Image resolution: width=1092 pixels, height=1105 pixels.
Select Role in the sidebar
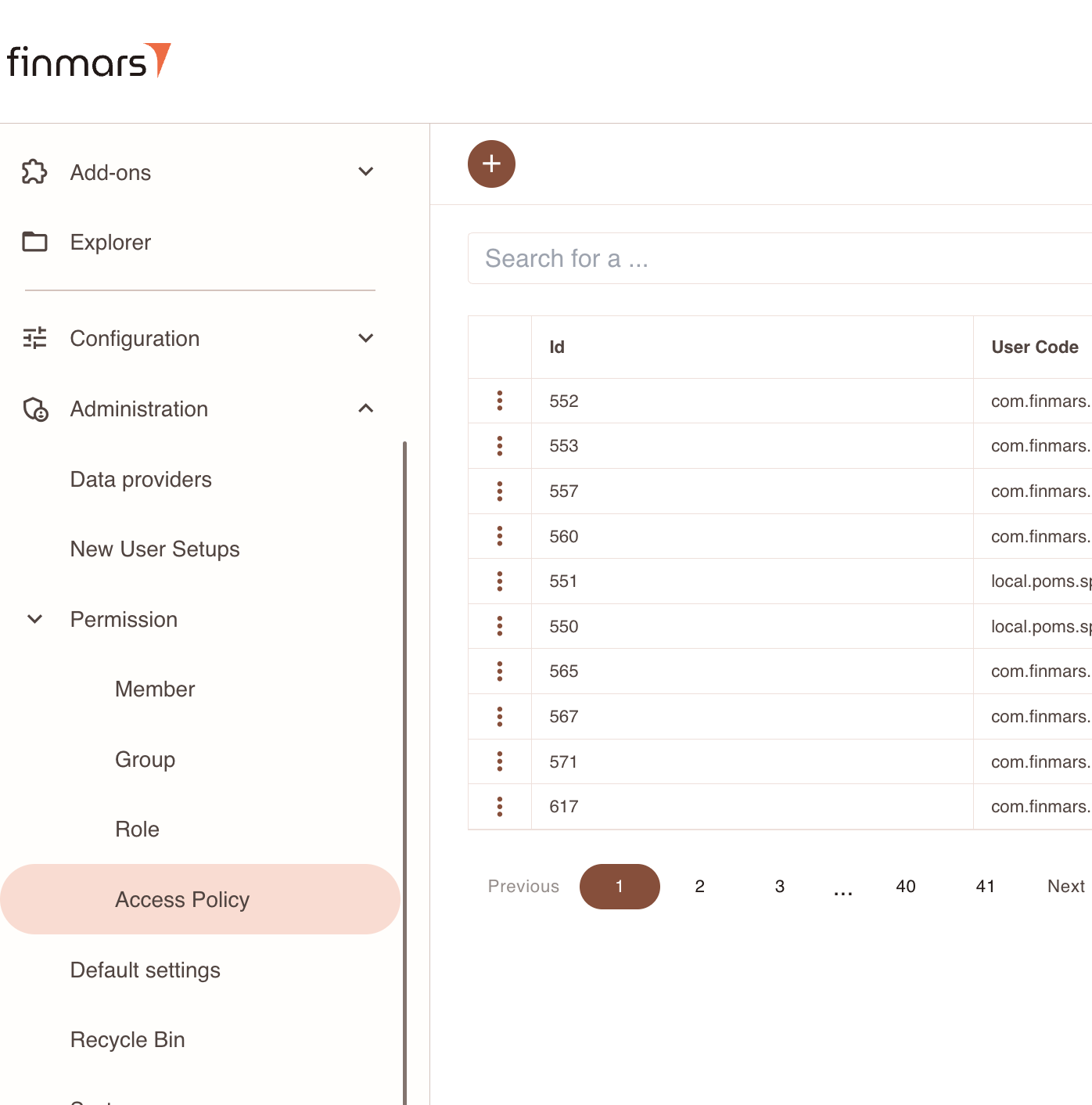click(x=137, y=830)
